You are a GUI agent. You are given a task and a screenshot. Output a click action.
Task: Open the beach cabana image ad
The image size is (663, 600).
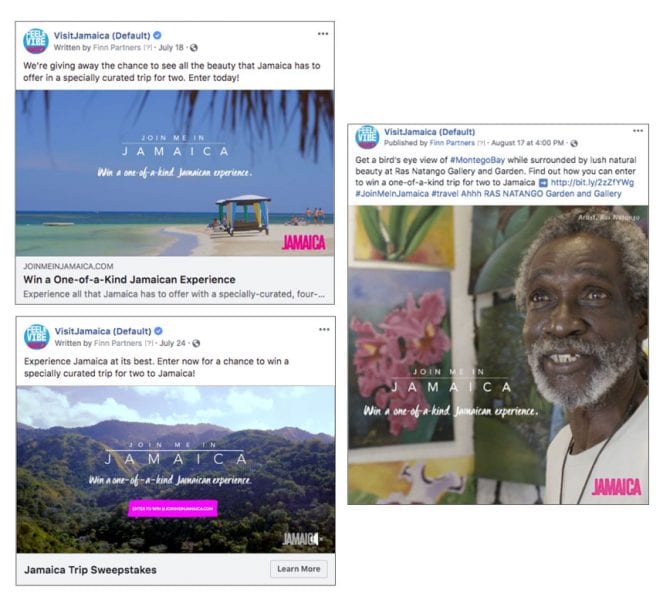click(x=175, y=173)
